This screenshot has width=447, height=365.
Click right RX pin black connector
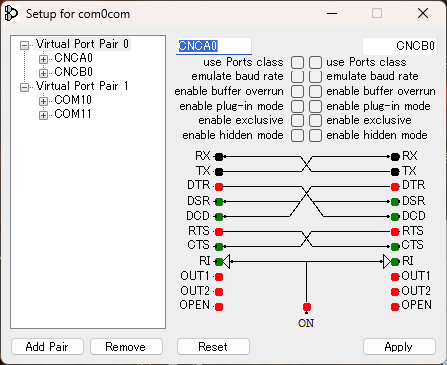[395, 156]
